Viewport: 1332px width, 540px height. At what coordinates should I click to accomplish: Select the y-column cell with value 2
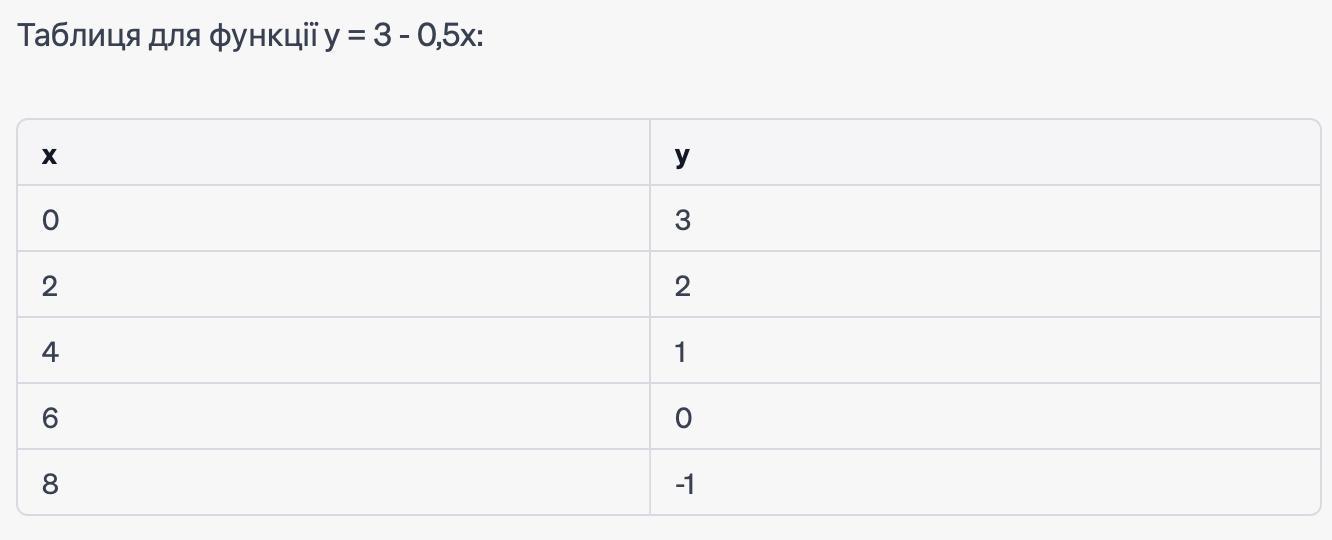click(985, 285)
